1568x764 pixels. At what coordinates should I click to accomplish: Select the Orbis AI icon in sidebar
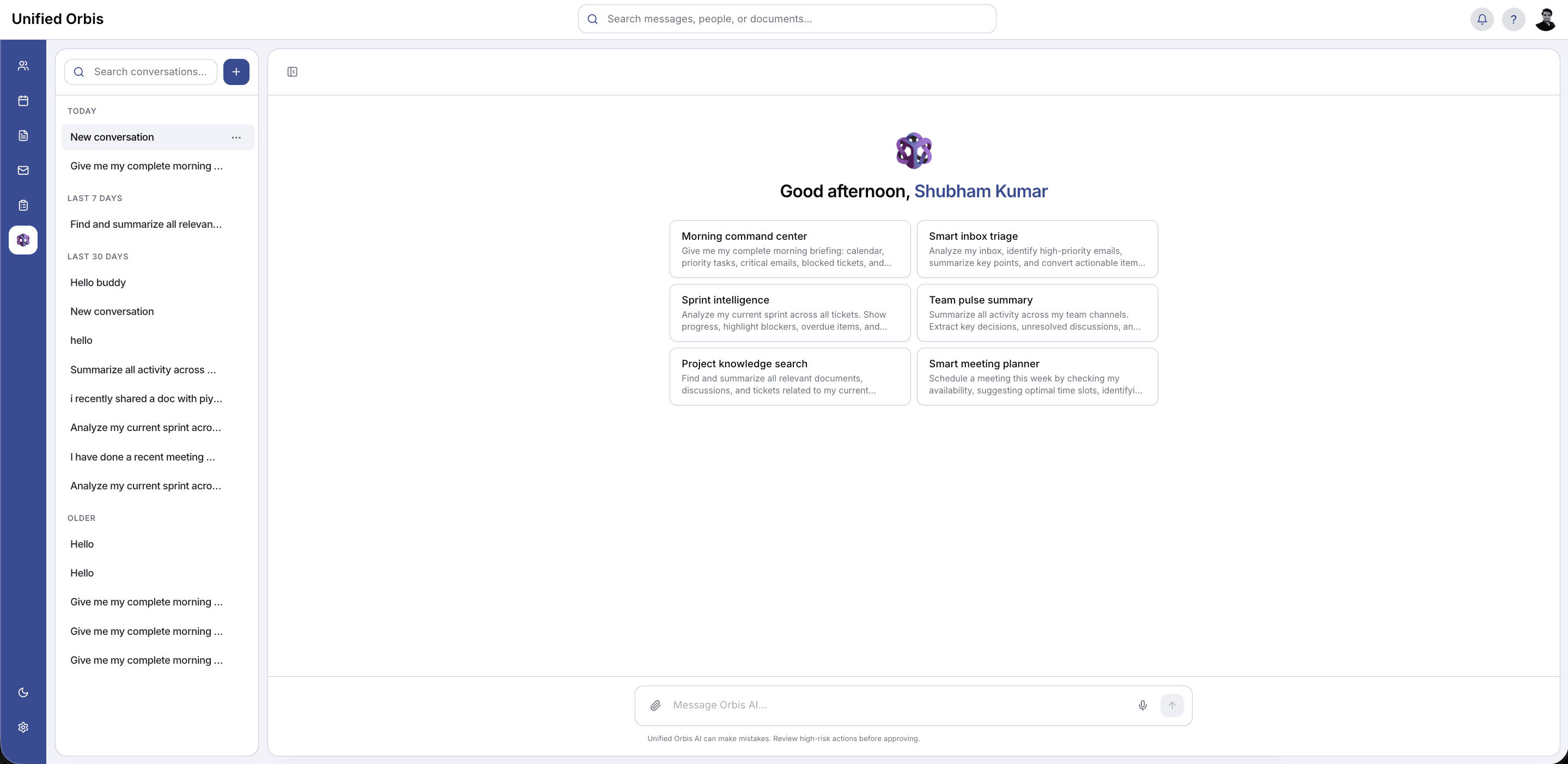tap(23, 240)
